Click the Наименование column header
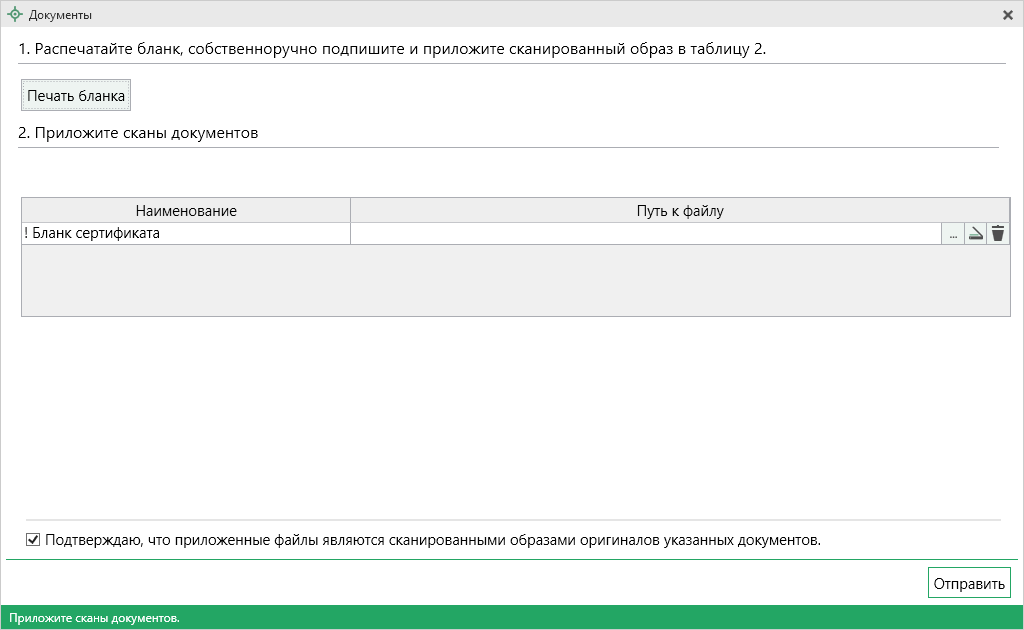The height and width of the screenshot is (630, 1024). [x=186, y=210]
